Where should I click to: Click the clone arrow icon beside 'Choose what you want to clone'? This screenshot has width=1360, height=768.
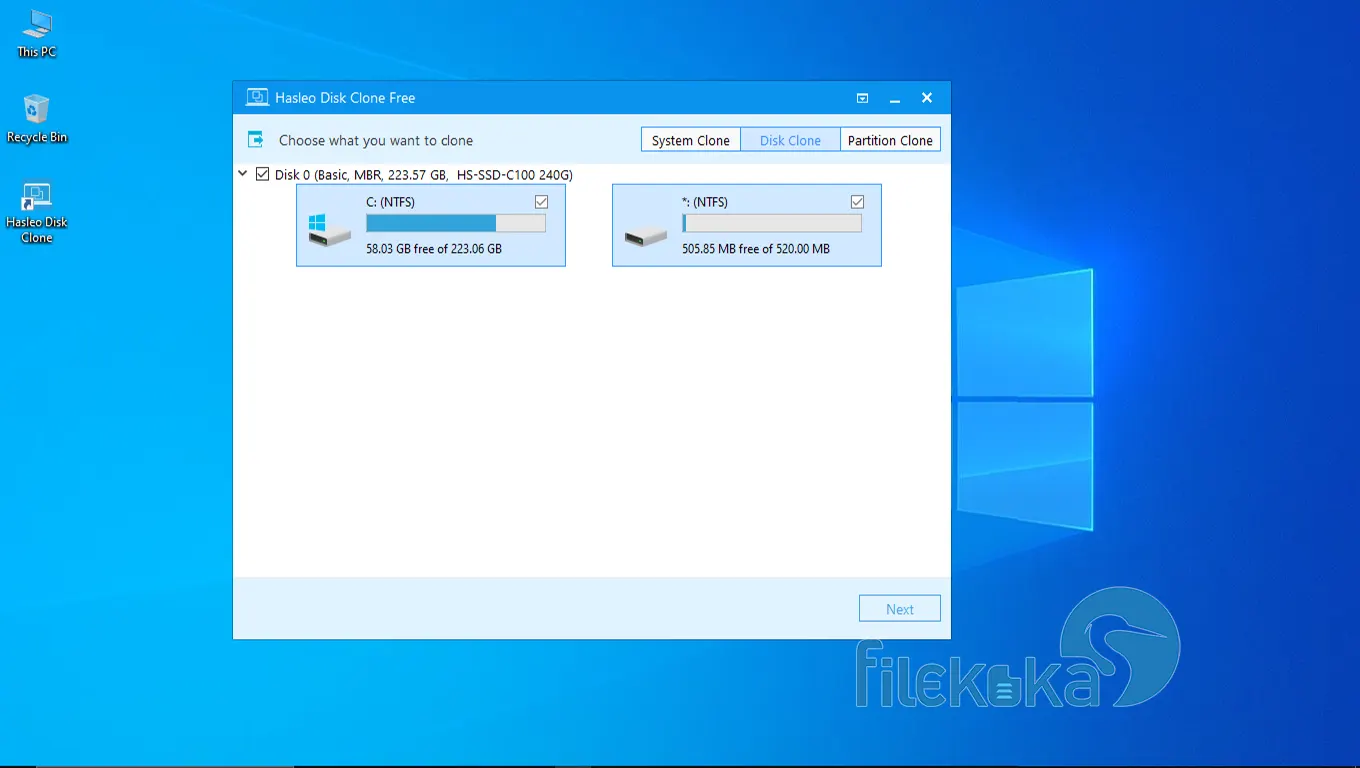pyautogui.click(x=256, y=140)
